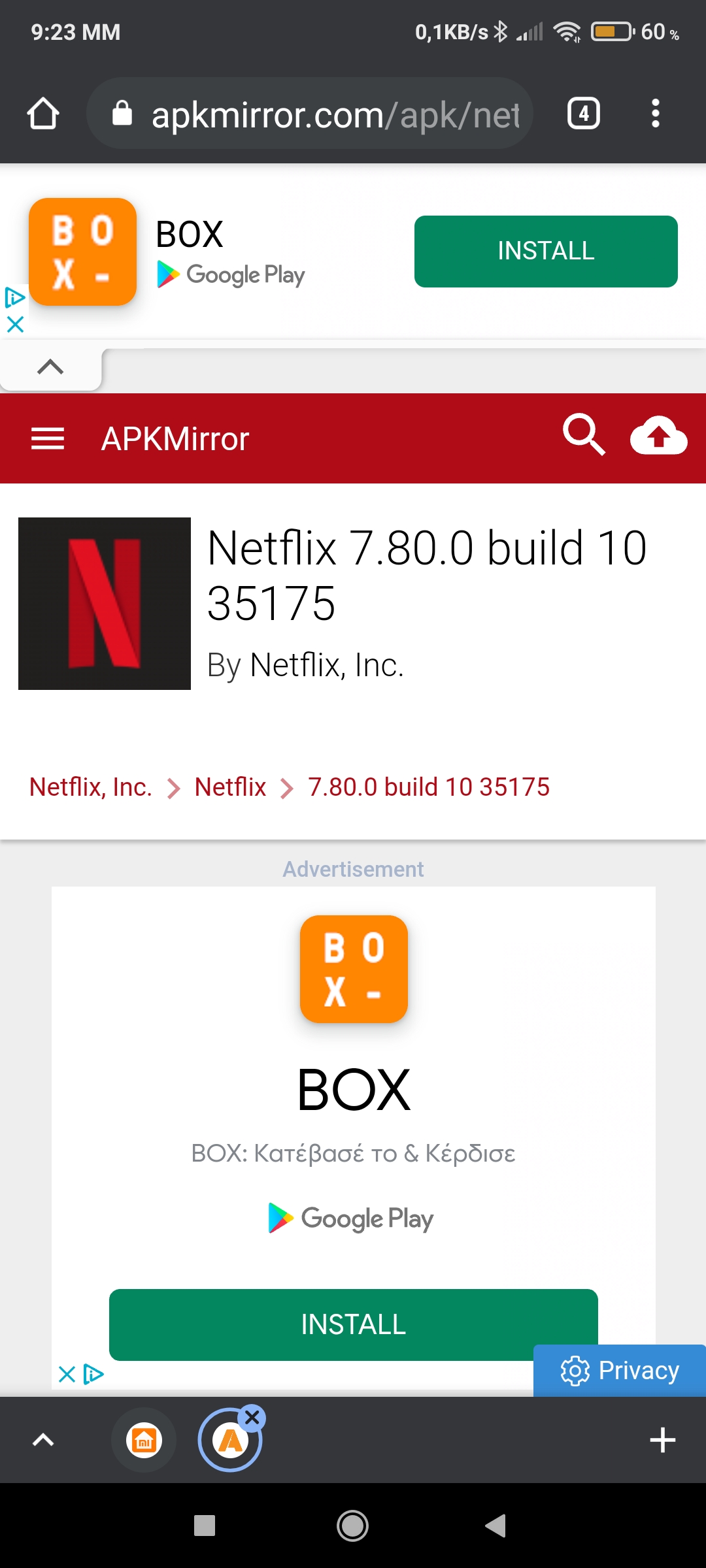Select the 7.80.0 build 10 35175 breadcrumb
This screenshot has width=706, height=1568.
point(428,787)
